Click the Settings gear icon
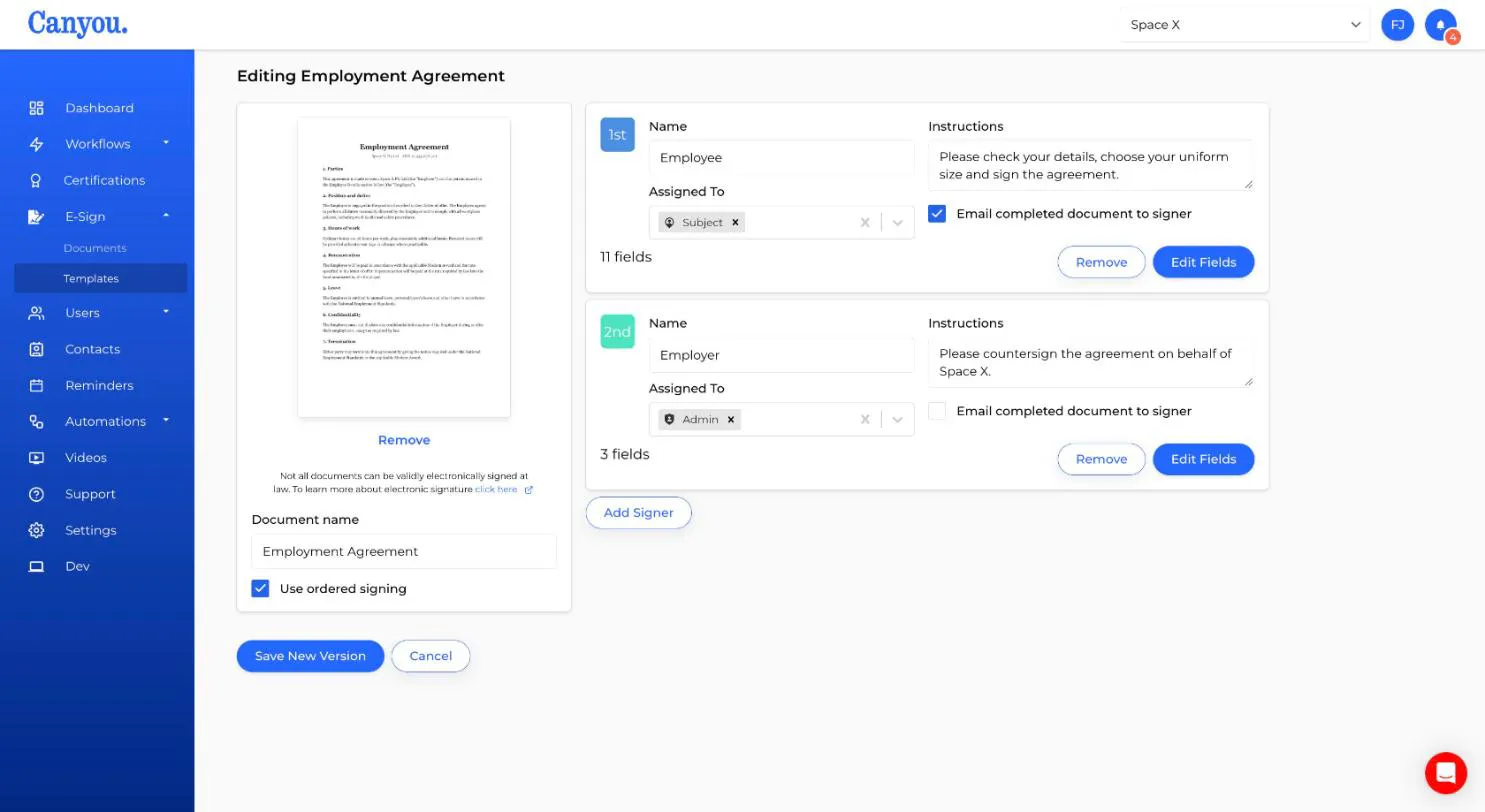 click(36, 530)
